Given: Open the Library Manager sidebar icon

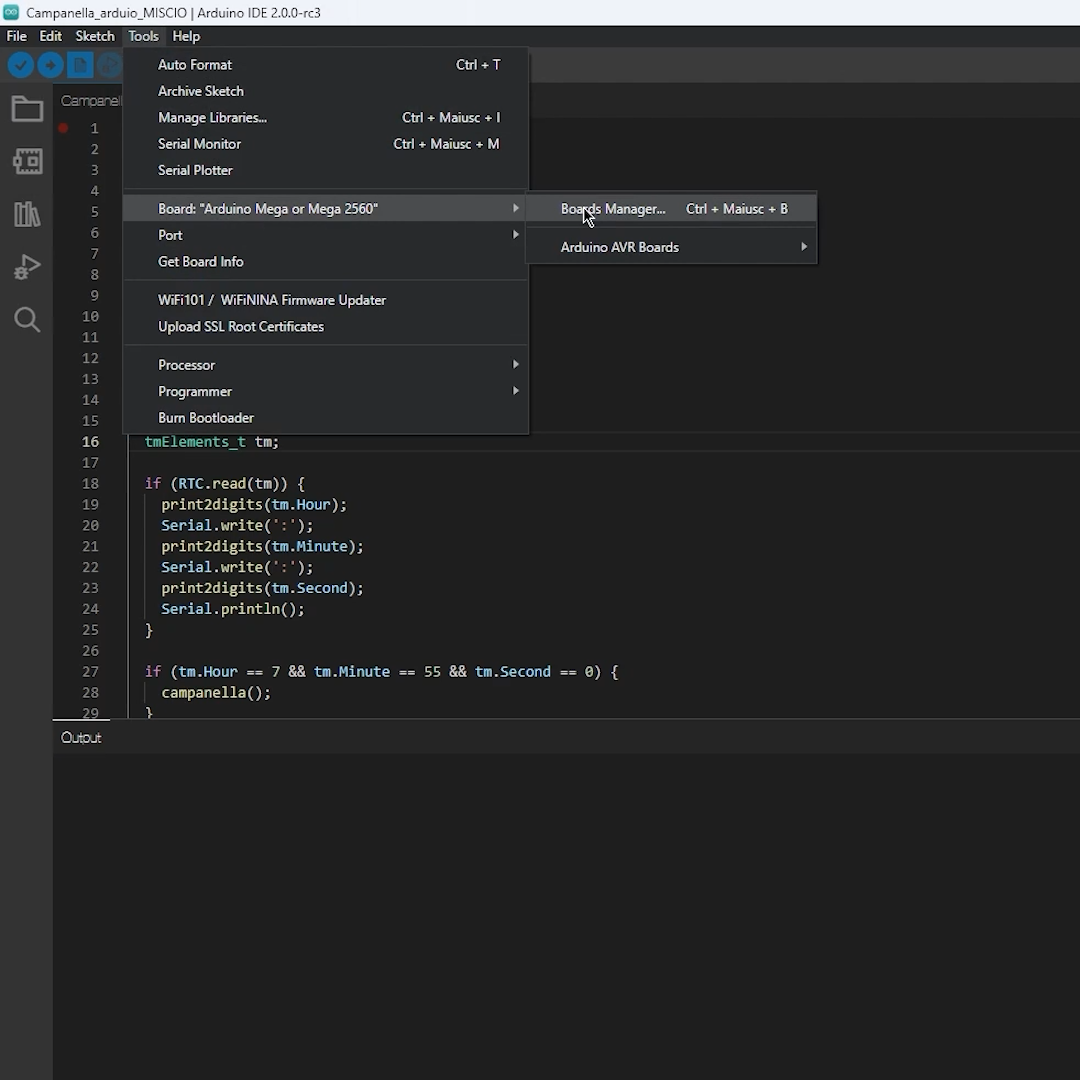Looking at the screenshot, I should (27, 214).
